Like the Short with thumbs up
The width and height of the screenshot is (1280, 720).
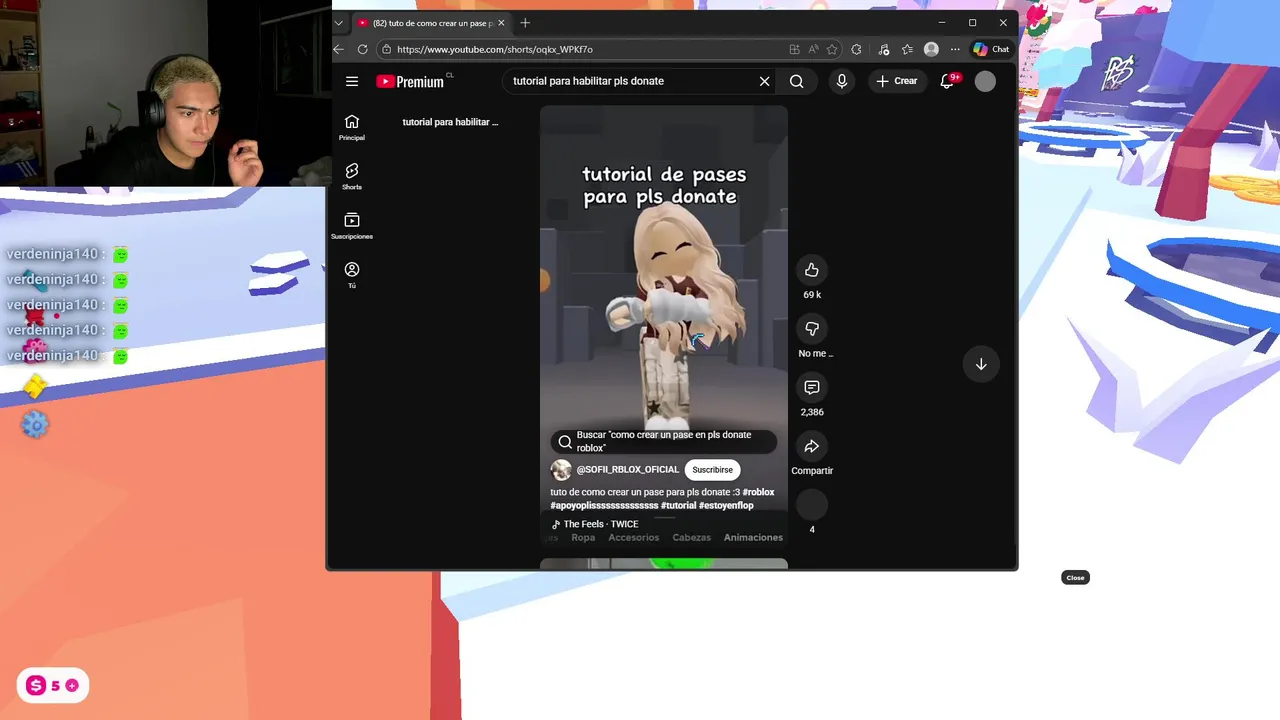[x=812, y=269]
